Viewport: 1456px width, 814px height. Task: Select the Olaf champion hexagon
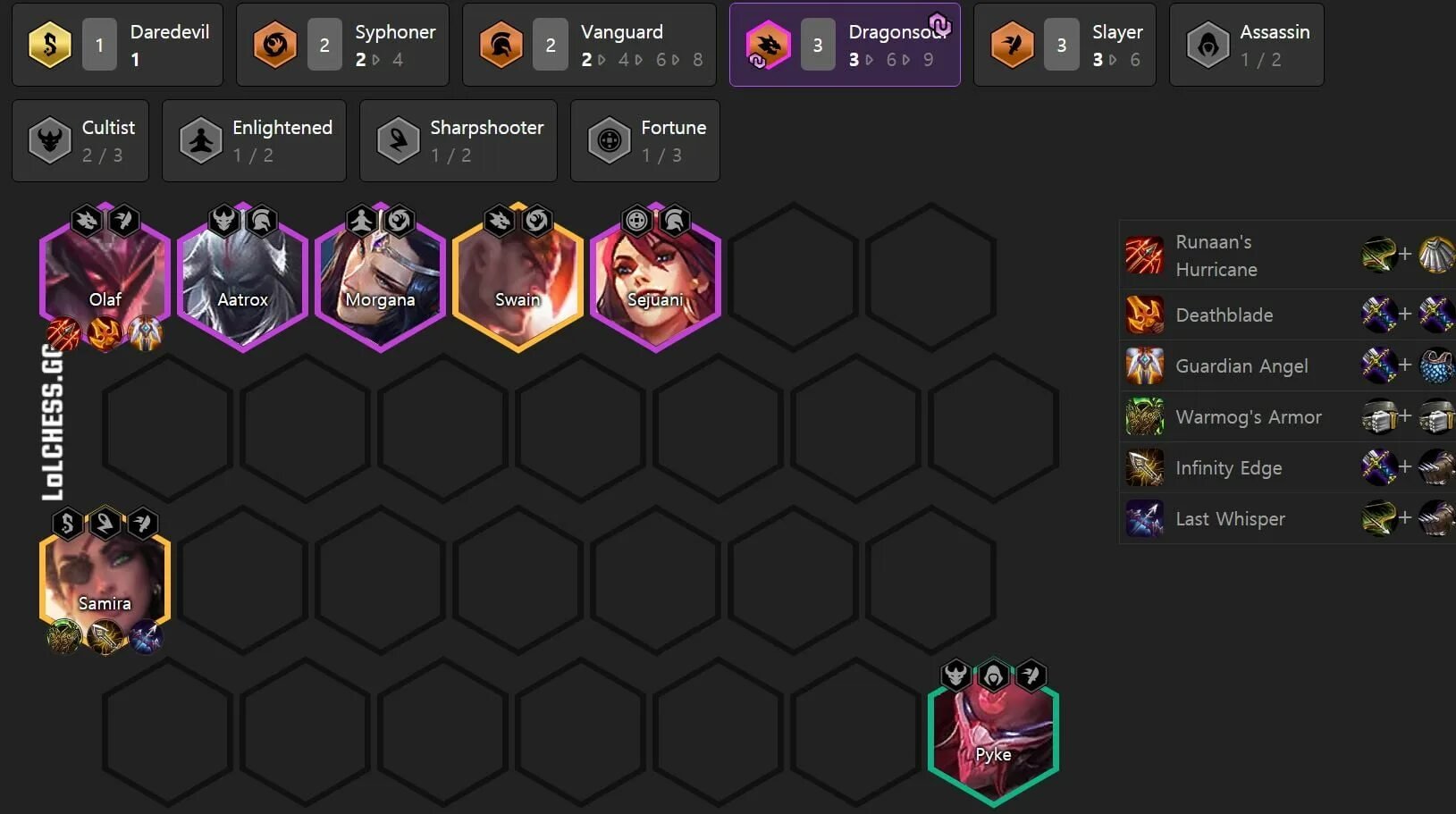tap(105, 277)
